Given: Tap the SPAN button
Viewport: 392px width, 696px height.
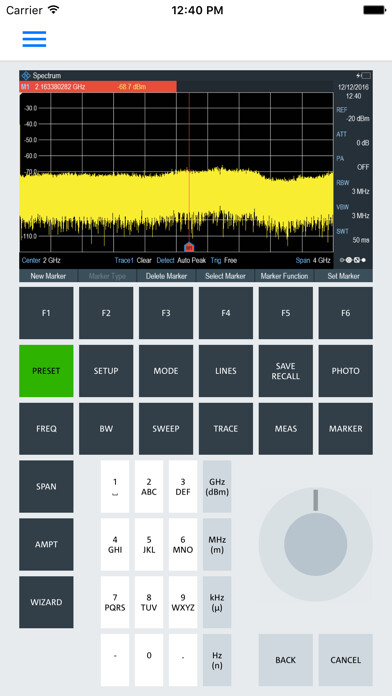Looking at the screenshot, I should point(46,486).
